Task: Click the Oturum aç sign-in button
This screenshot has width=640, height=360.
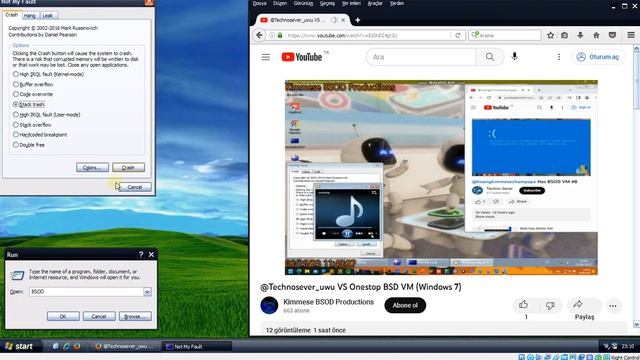Action: [598, 57]
